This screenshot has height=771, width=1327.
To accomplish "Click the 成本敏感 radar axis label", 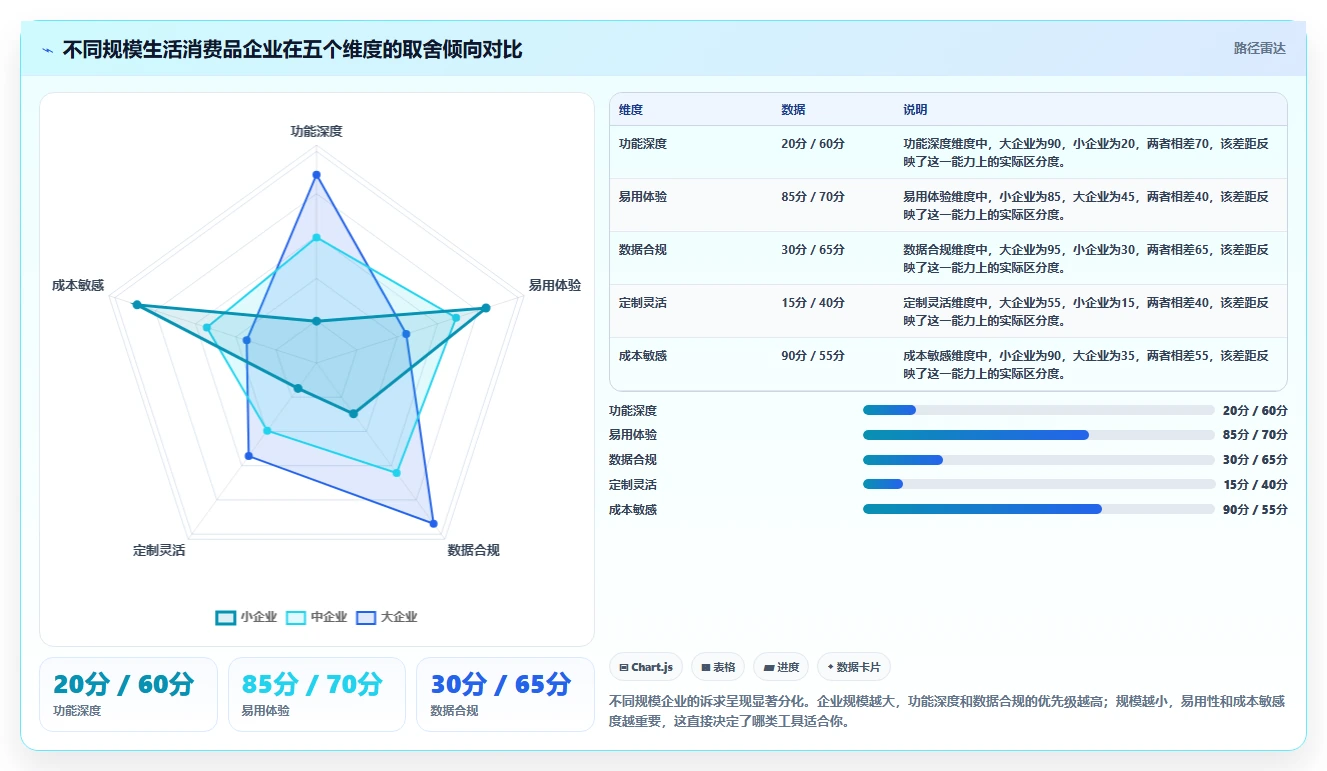I will [78, 286].
